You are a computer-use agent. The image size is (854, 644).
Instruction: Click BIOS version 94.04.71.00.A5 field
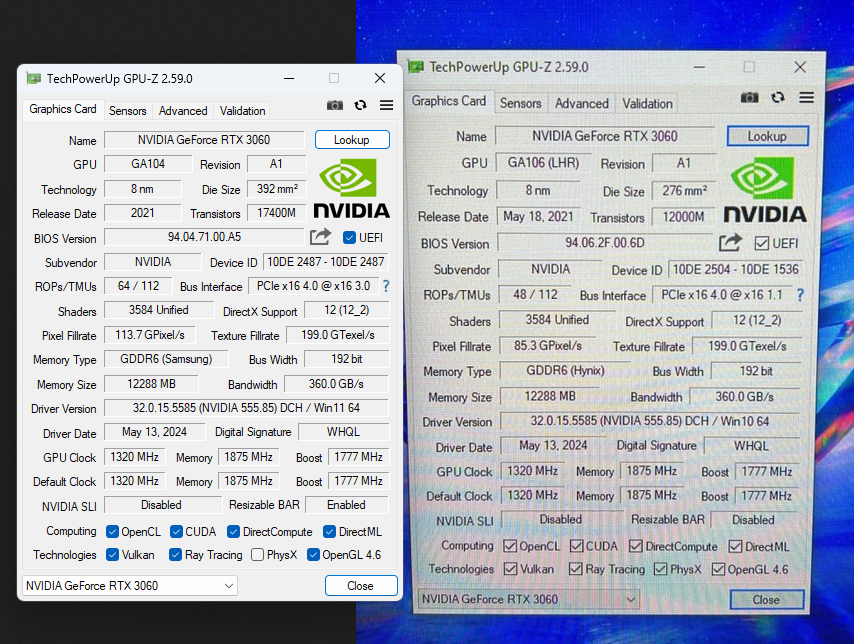point(204,237)
